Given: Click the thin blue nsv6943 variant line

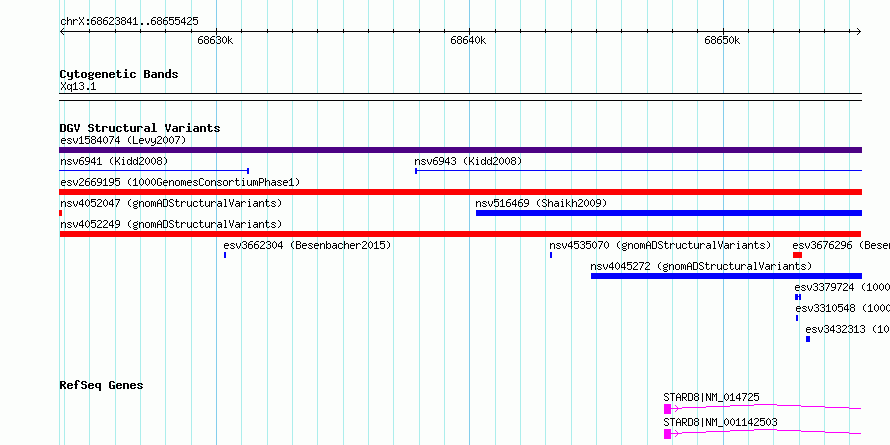Looking at the screenshot, I should tap(639, 171).
